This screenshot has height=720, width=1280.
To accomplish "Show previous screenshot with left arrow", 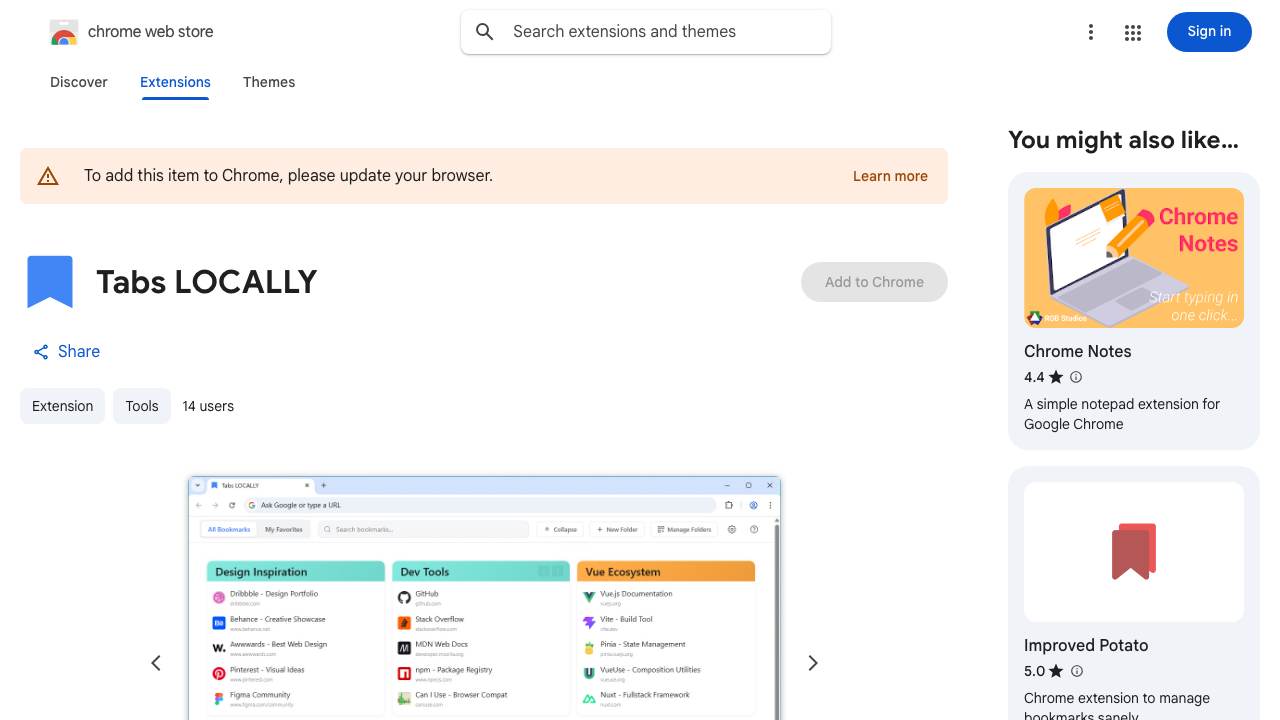I will point(156,663).
